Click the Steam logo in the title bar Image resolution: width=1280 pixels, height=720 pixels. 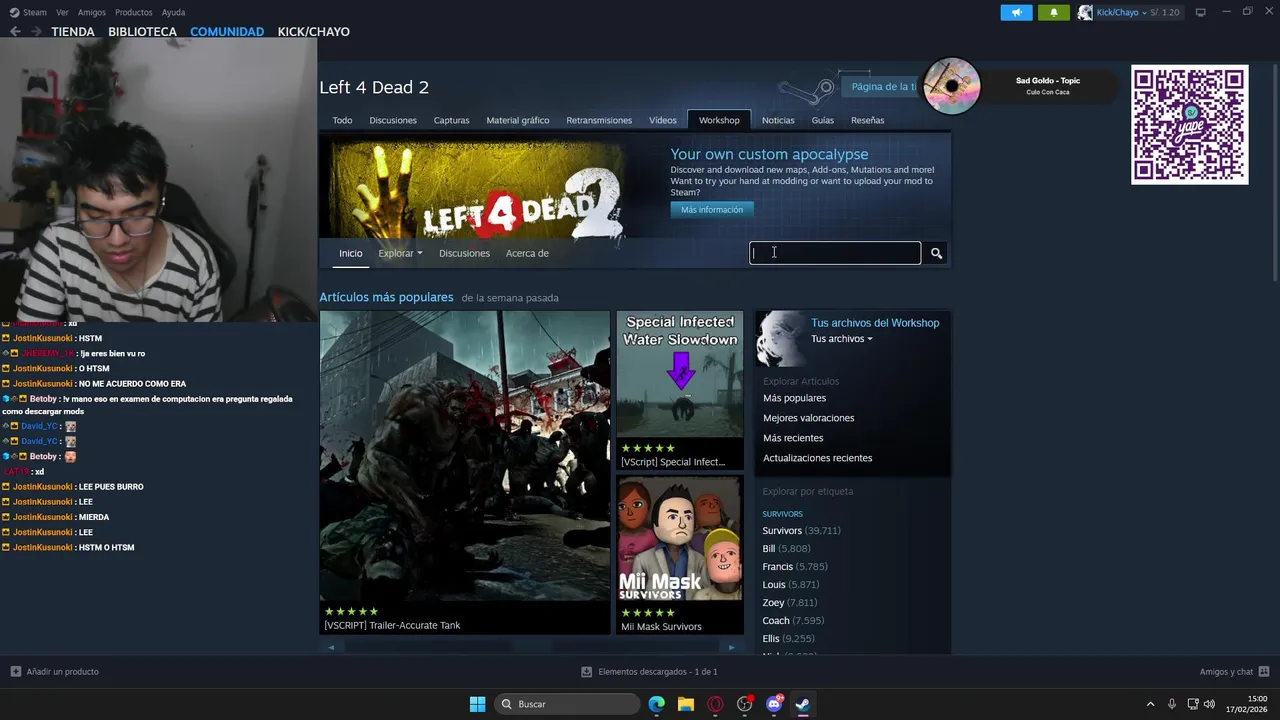[x=14, y=12]
